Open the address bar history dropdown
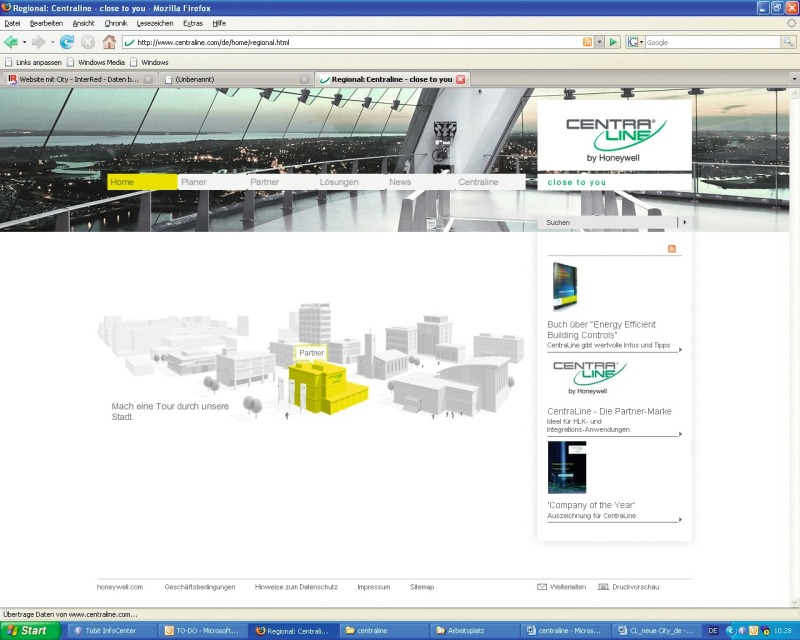Screen dimensions: 800x640 click(x=600, y=42)
